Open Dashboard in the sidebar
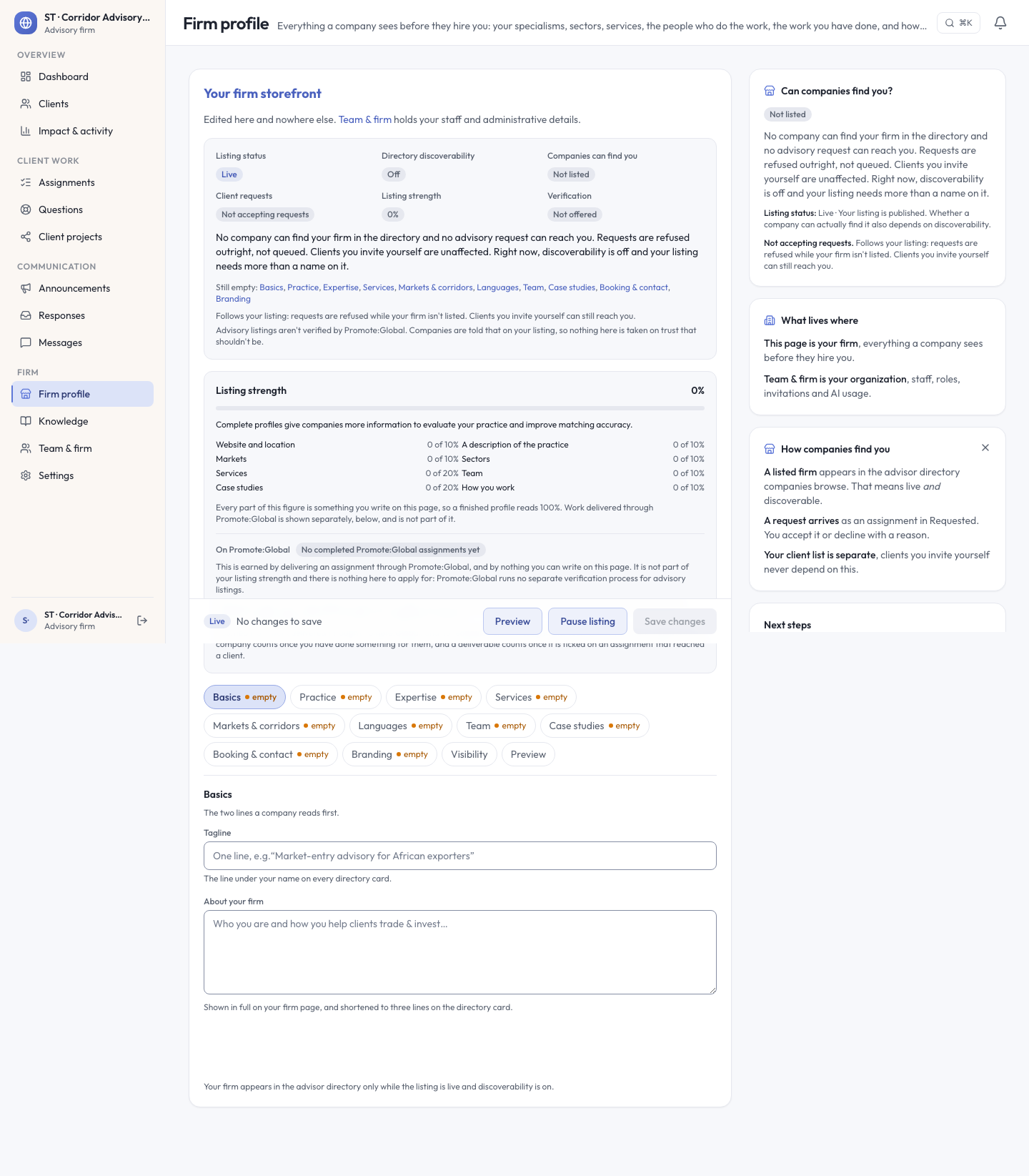This screenshot has height=1176, width=1029. click(82, 76)
